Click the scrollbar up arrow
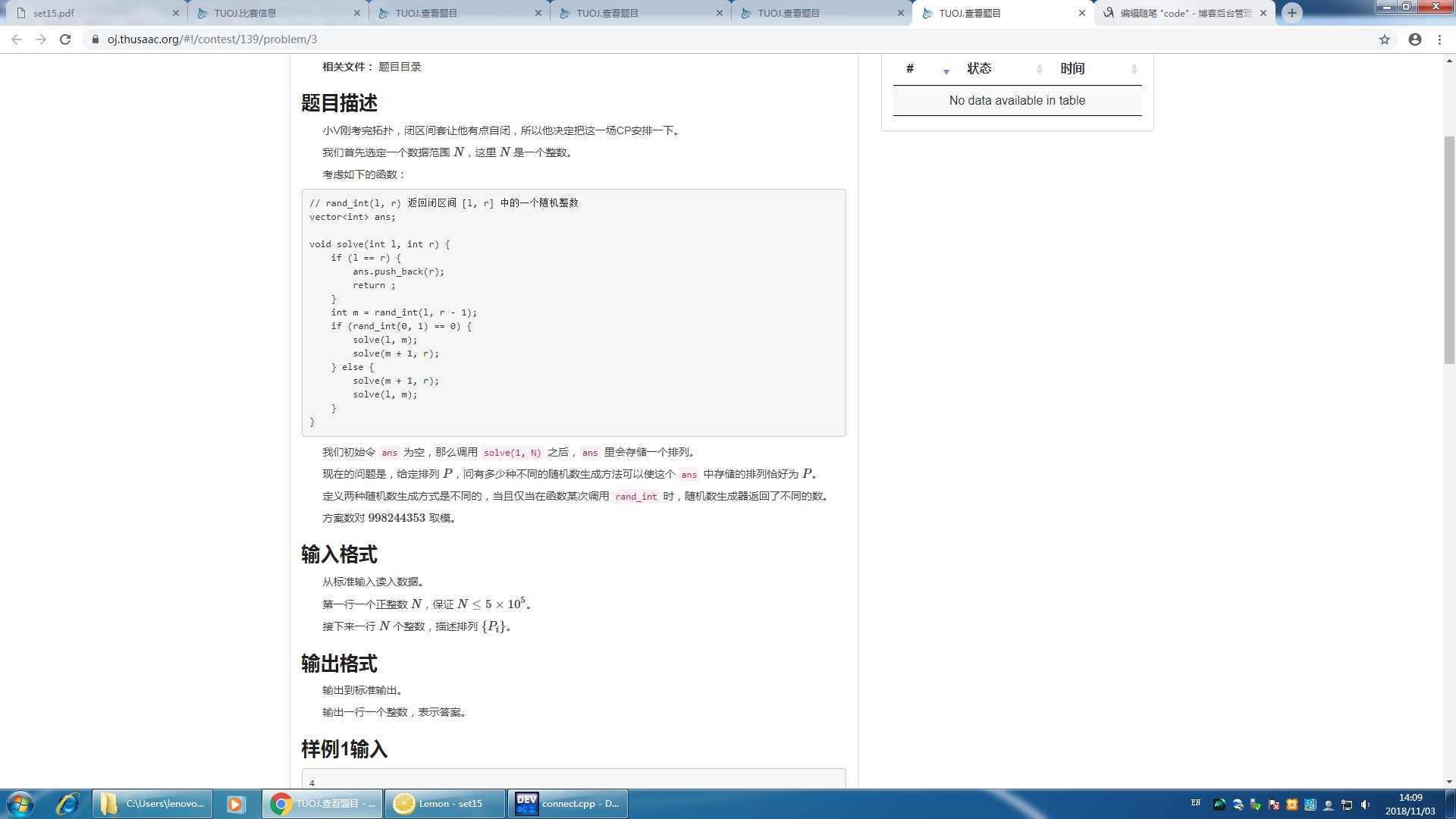 pos(1449,60)
